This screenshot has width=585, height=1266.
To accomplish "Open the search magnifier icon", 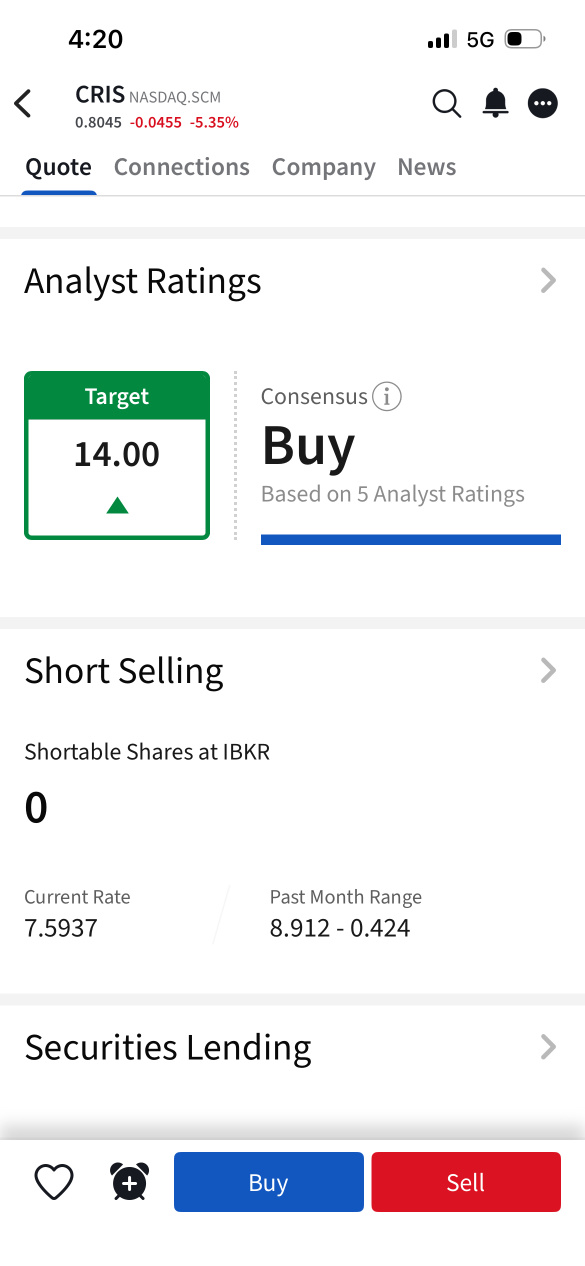I will [446, 103].
